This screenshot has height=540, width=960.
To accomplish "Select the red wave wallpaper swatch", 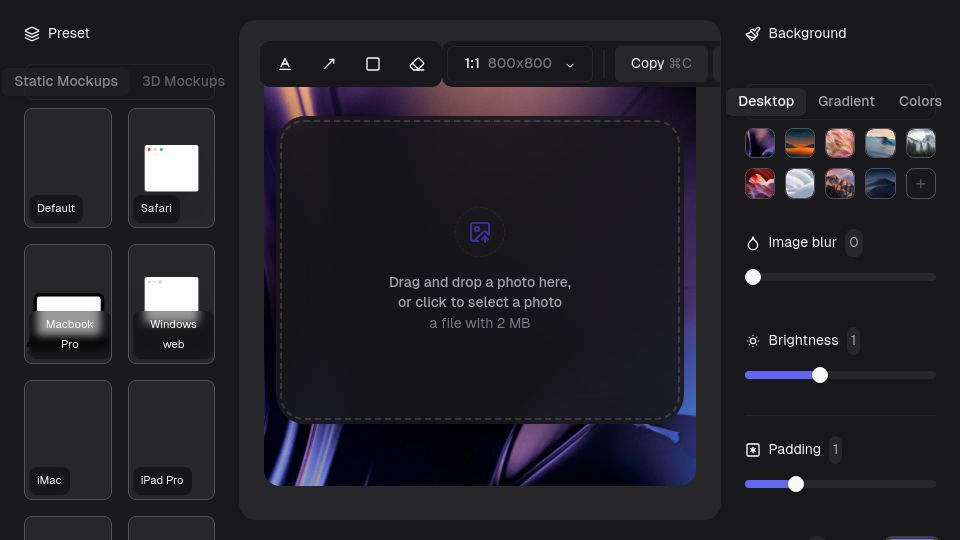I will coord(760,184).
